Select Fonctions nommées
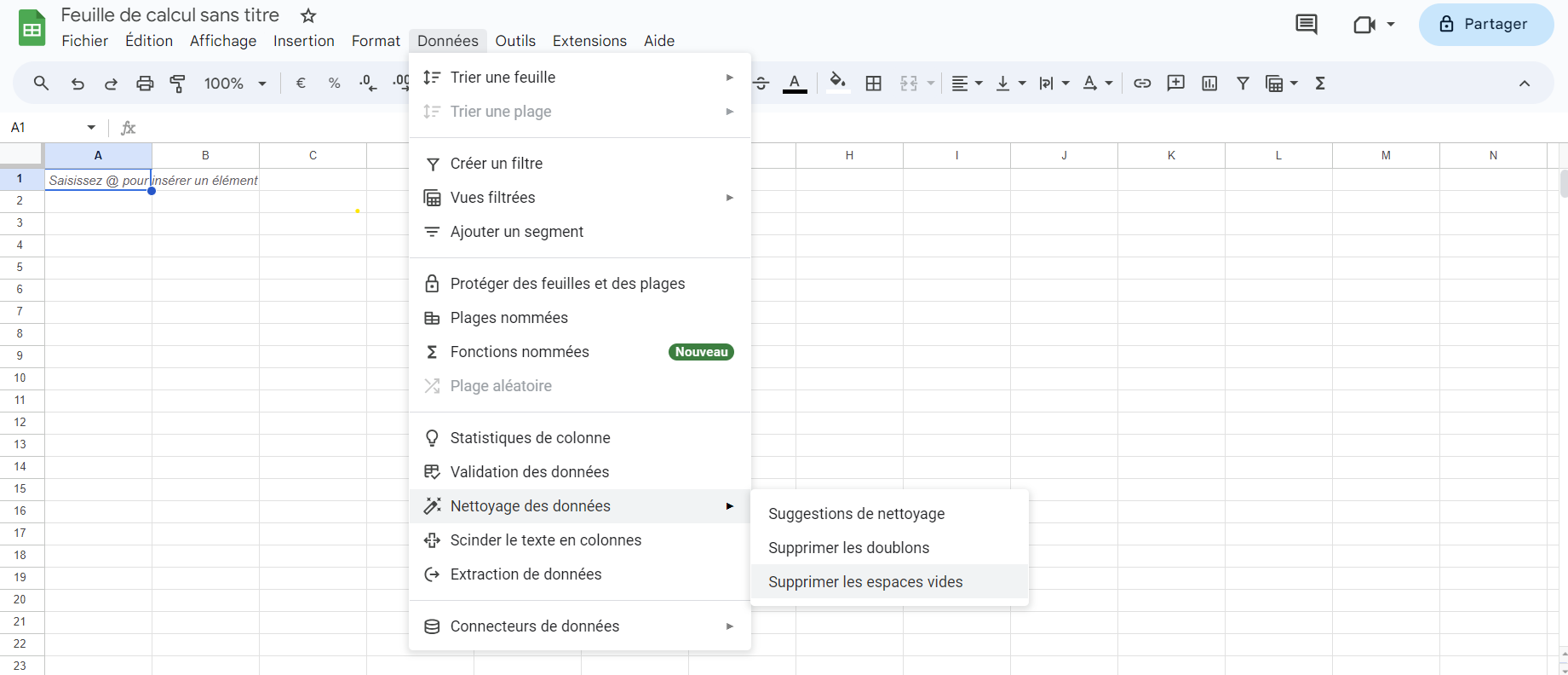Image resolution: width=1568 pixels, height=675 pixels. (580, 352)
